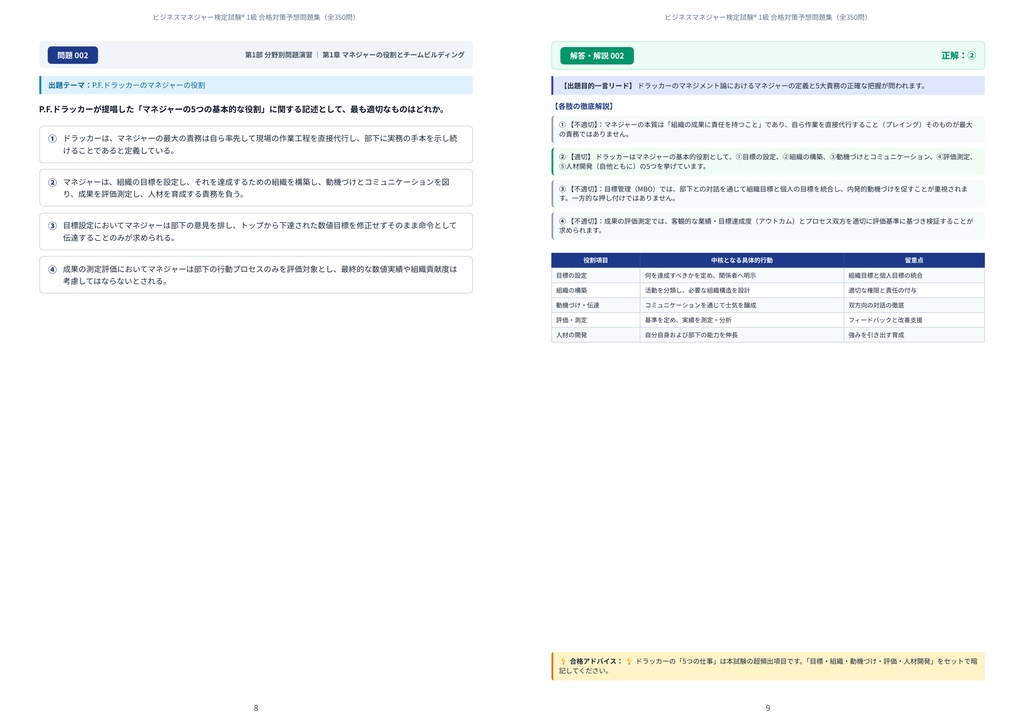The image size is (1024, 724).
Task: Click explanation ③【不適切】 about 目標管理（MBO）
Action: [768, 193]
